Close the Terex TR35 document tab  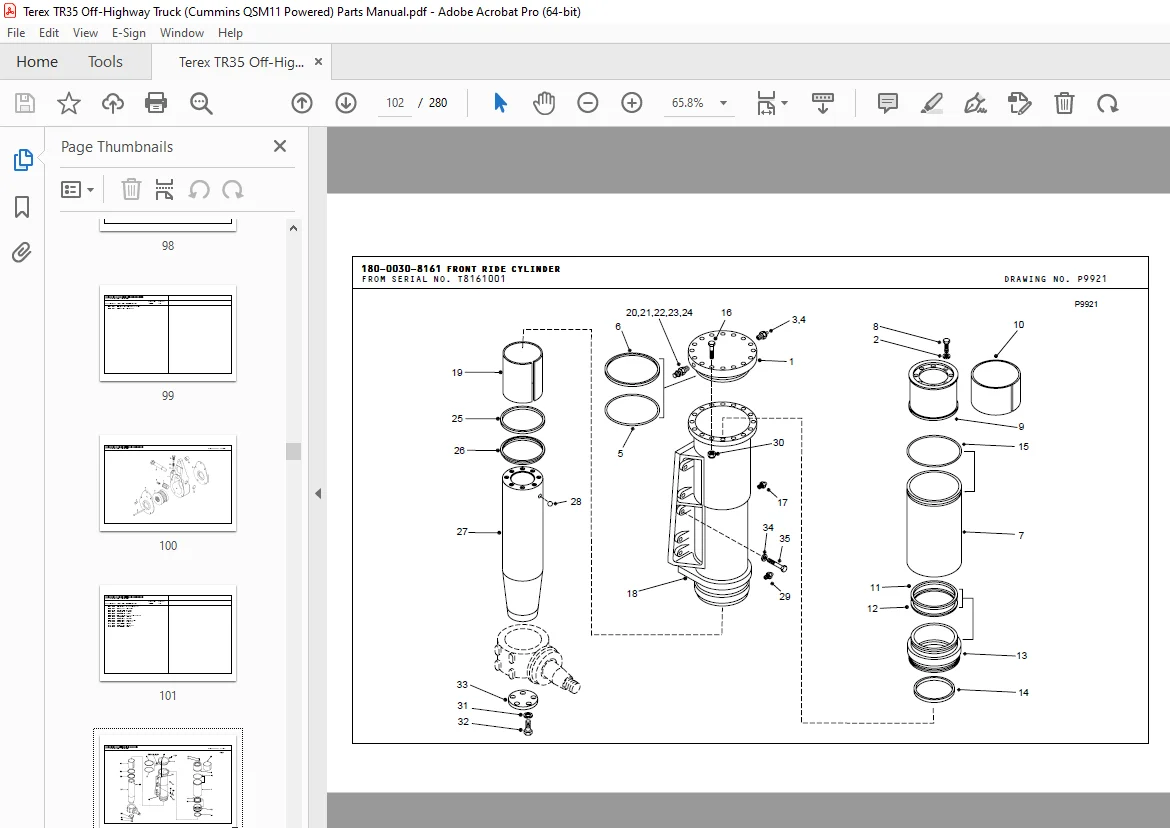[319, 62]
